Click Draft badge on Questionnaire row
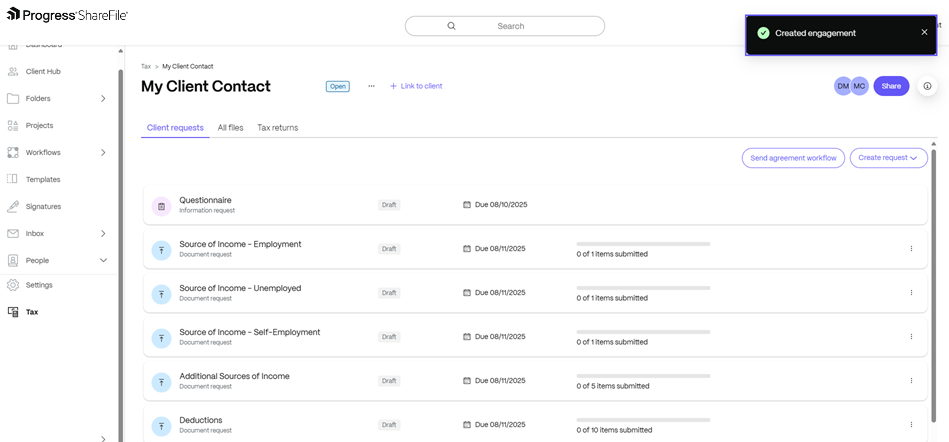949x442 pixels. coord(389,205)
